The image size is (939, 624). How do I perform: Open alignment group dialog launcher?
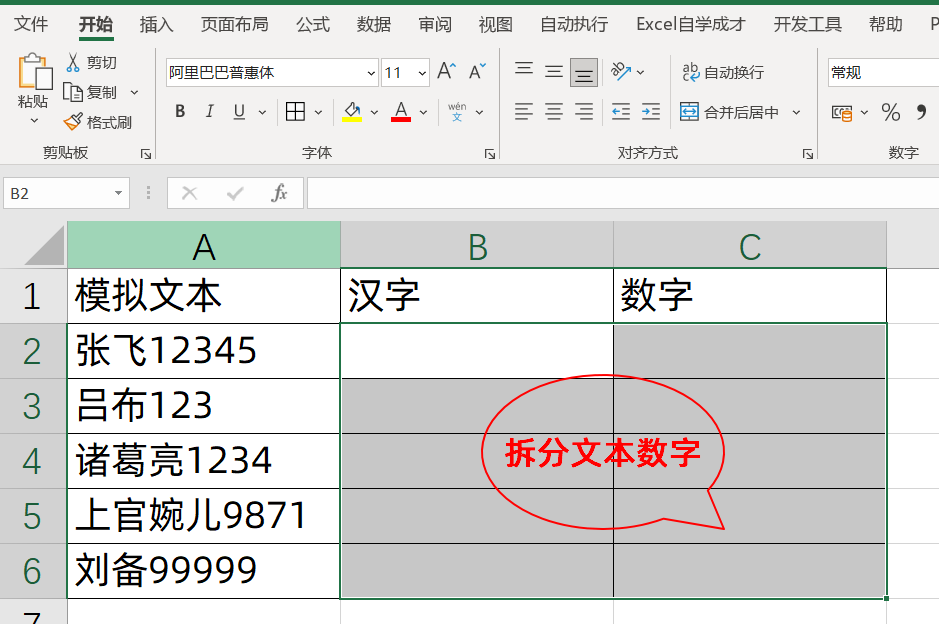coord(808,154)
